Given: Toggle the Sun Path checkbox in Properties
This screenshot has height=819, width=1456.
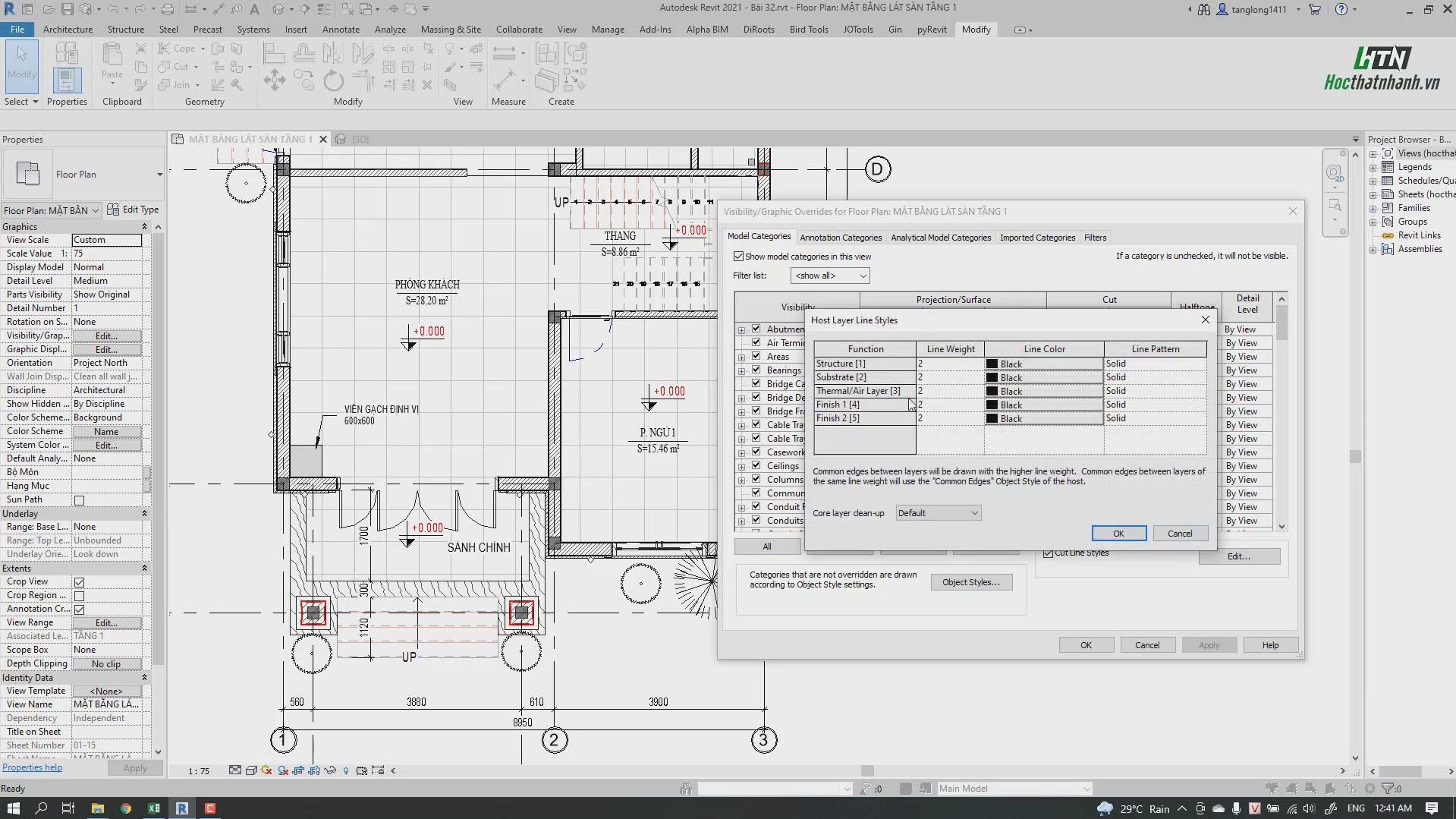Looking at the screenshot, I should tap(79, 500).
